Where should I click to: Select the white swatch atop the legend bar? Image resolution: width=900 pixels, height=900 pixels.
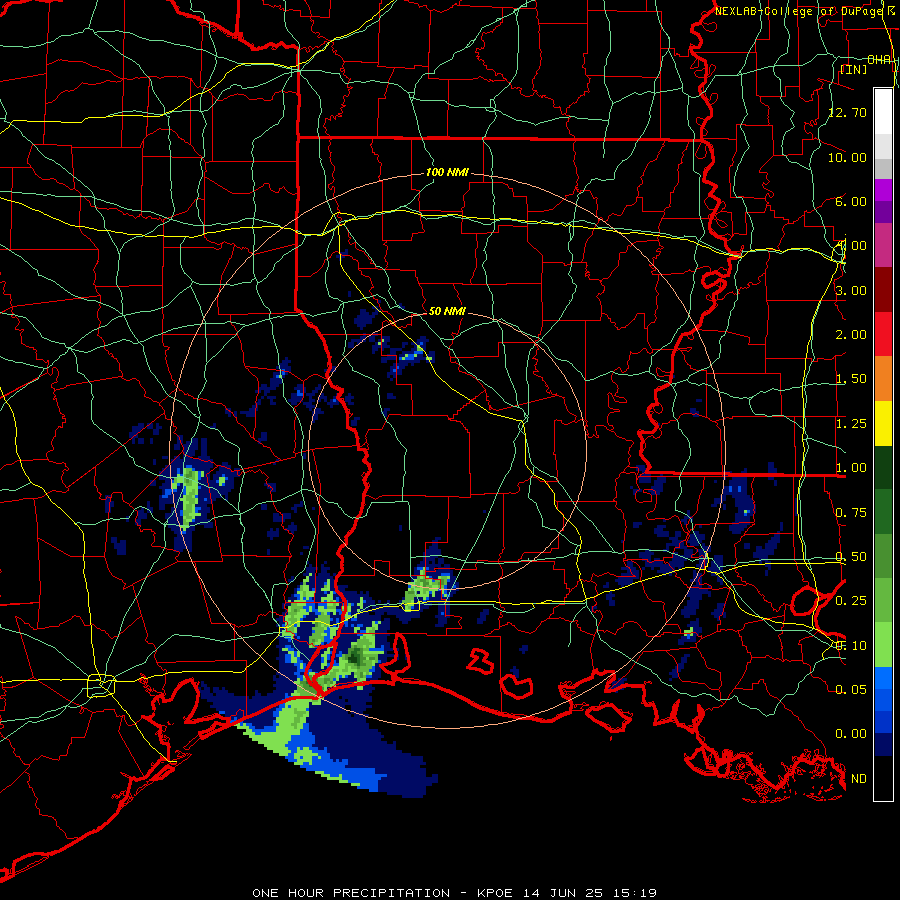click(x=883, y=111)
